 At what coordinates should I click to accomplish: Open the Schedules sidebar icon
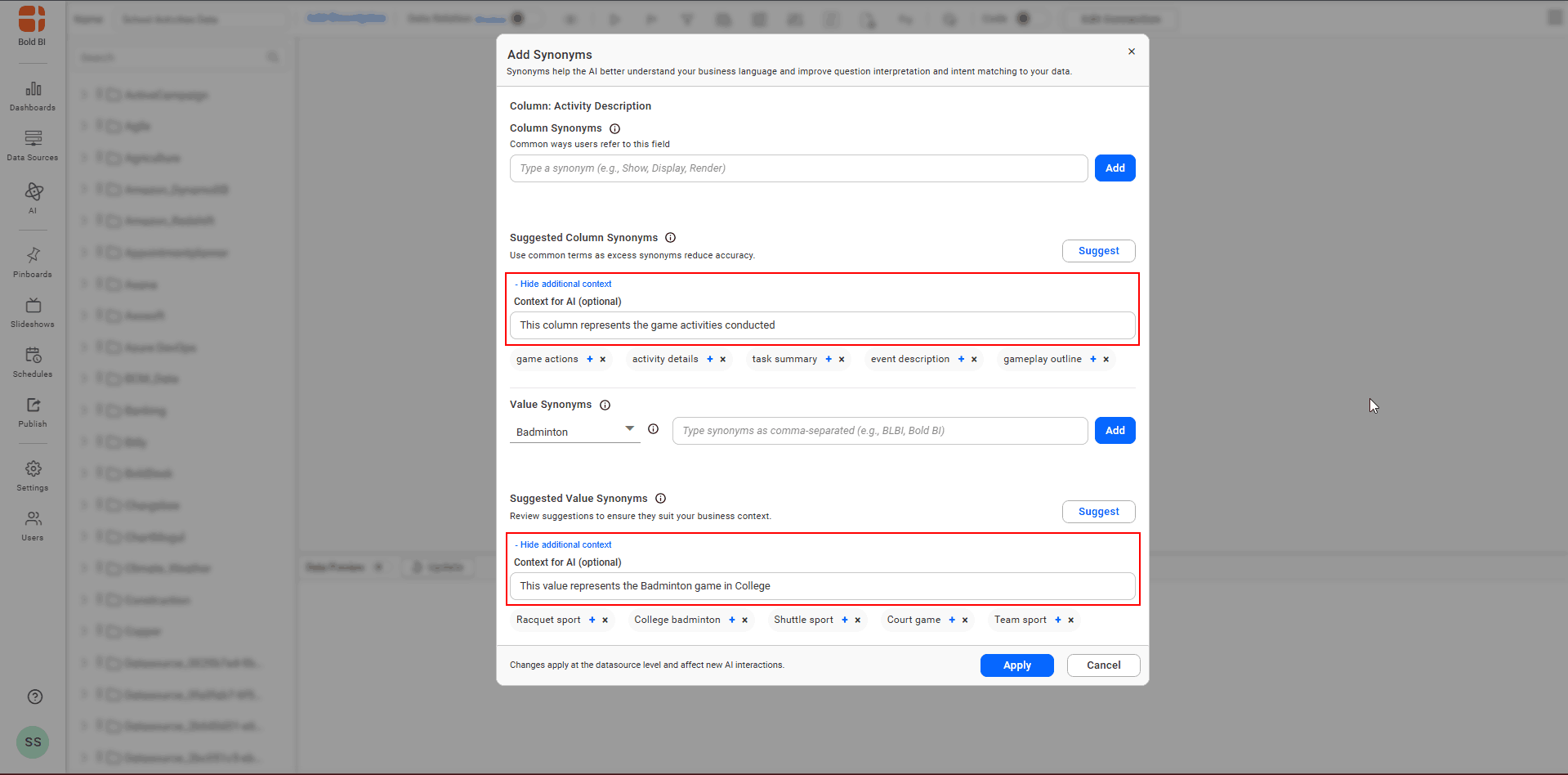pos(33,362)
